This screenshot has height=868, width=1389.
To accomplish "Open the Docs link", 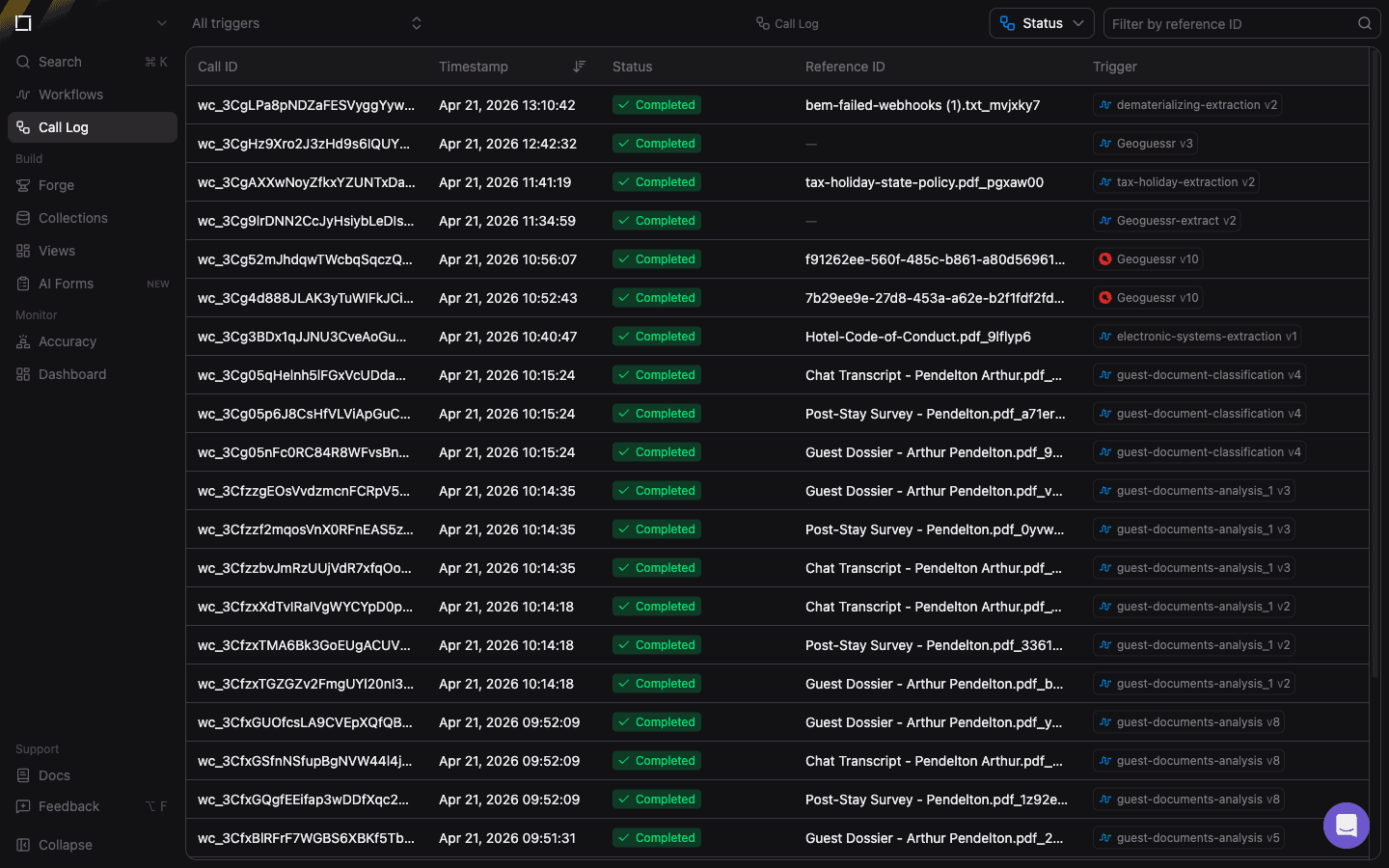I will click(x=54, y=775).
